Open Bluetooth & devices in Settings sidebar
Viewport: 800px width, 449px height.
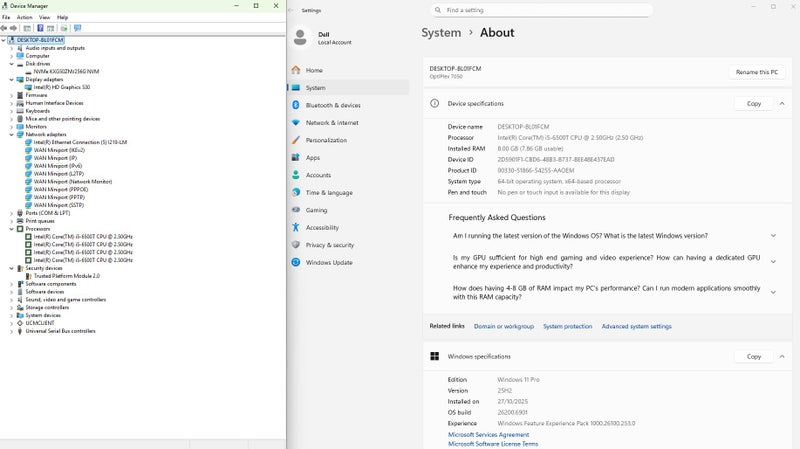coord(333,105)
